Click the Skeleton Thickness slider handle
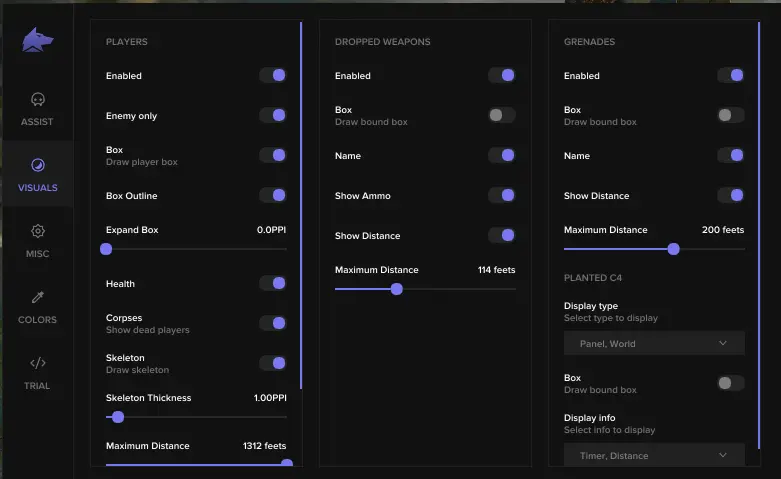This screenshot has height=479, width=781. [x=118, y=417]
